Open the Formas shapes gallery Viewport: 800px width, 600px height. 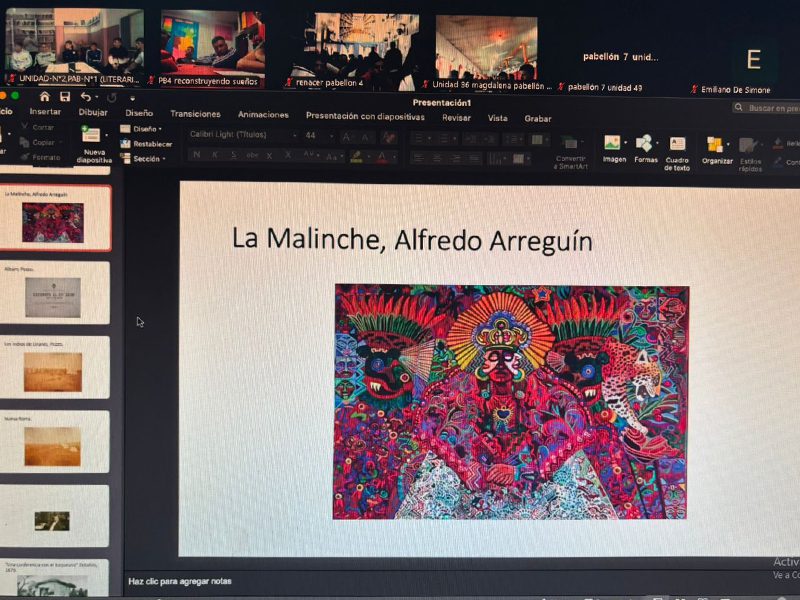645,148
